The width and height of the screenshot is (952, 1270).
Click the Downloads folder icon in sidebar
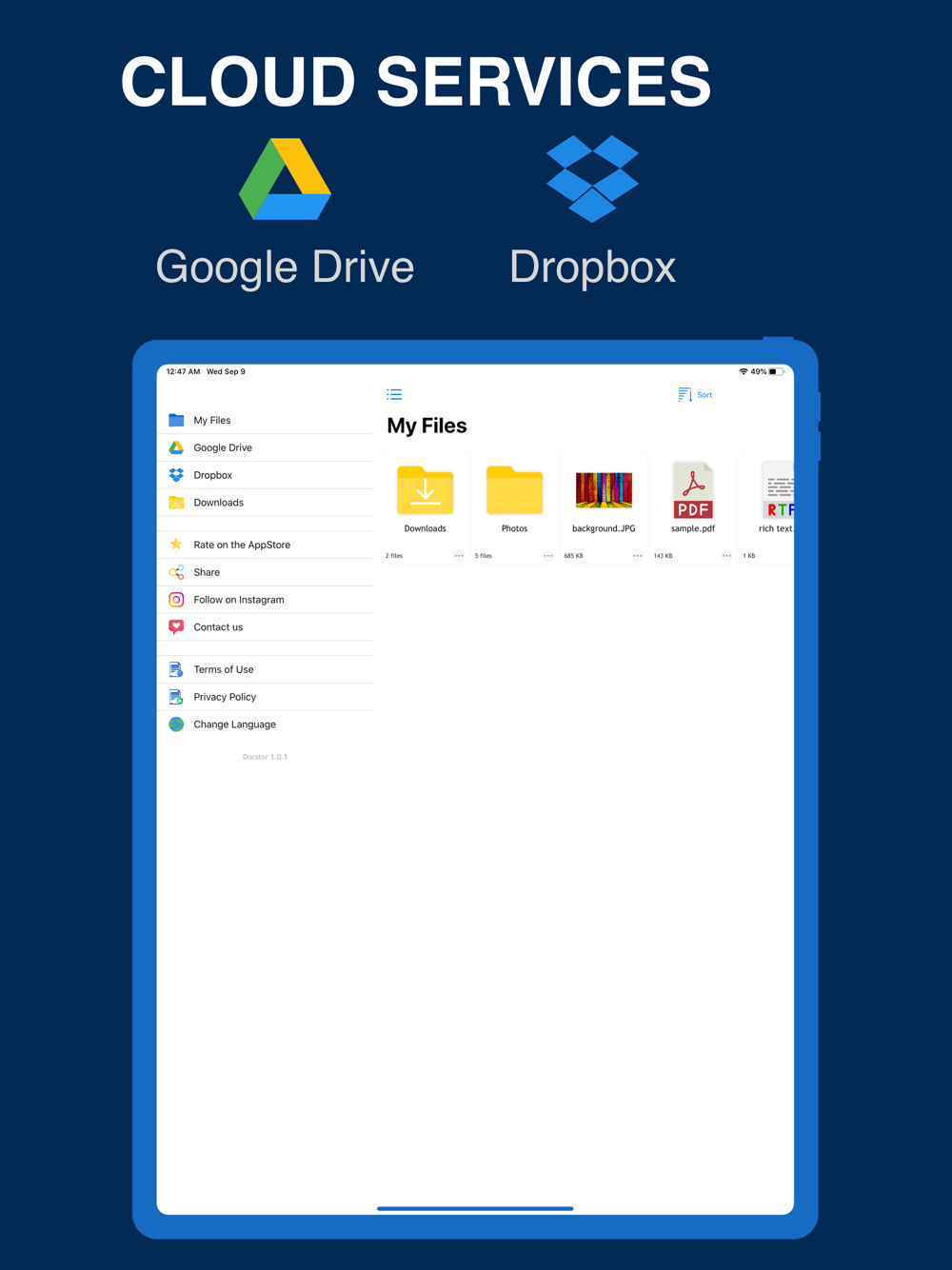tap(176, 503)
